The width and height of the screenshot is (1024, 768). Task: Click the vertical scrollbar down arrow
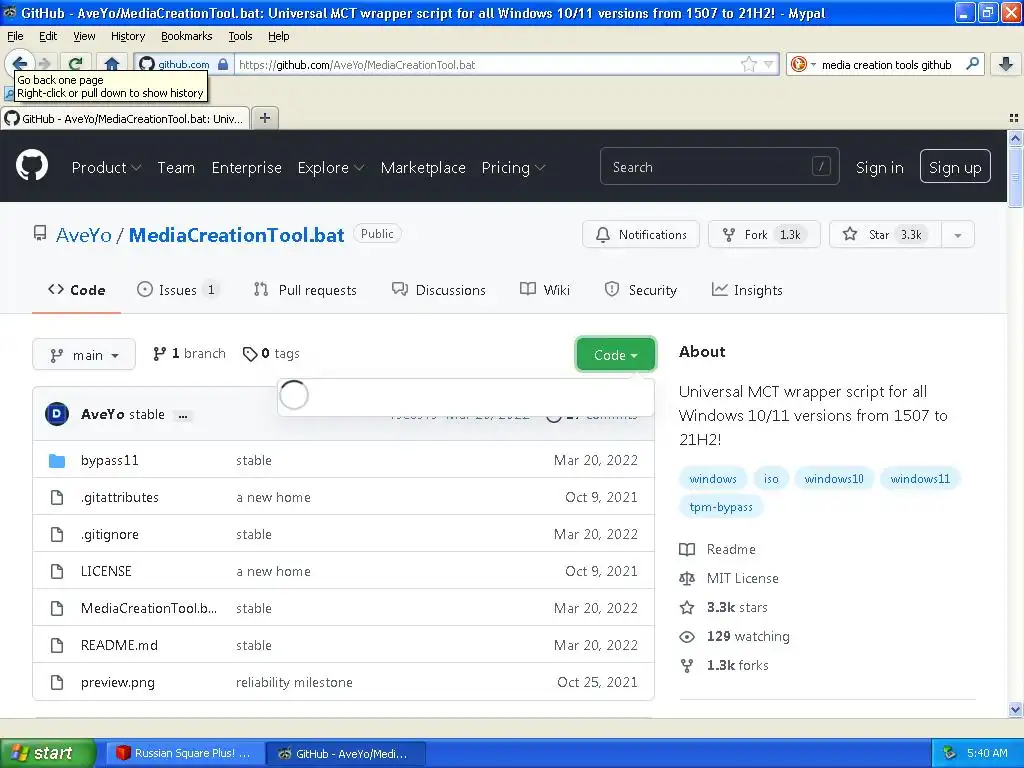(x=1015, y=709)
